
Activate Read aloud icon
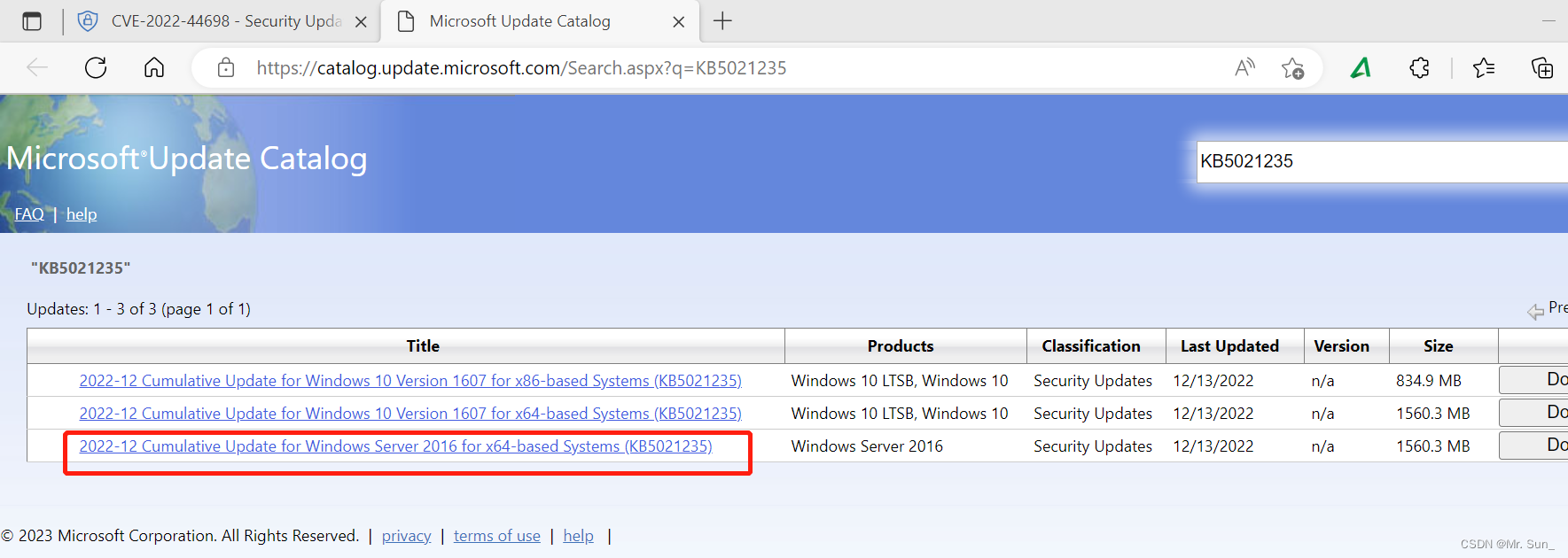(x=1245, y=67)
